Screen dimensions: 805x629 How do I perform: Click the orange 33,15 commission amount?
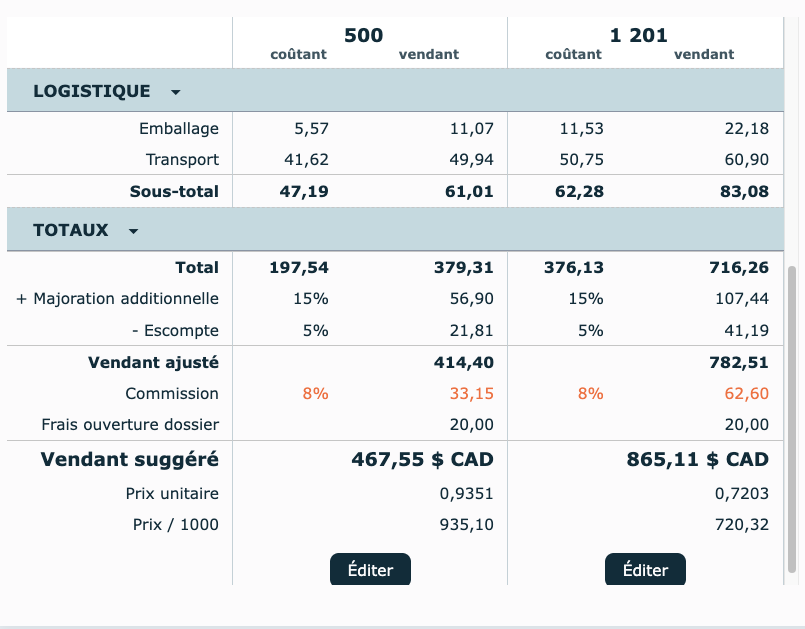tap(471, 394)
